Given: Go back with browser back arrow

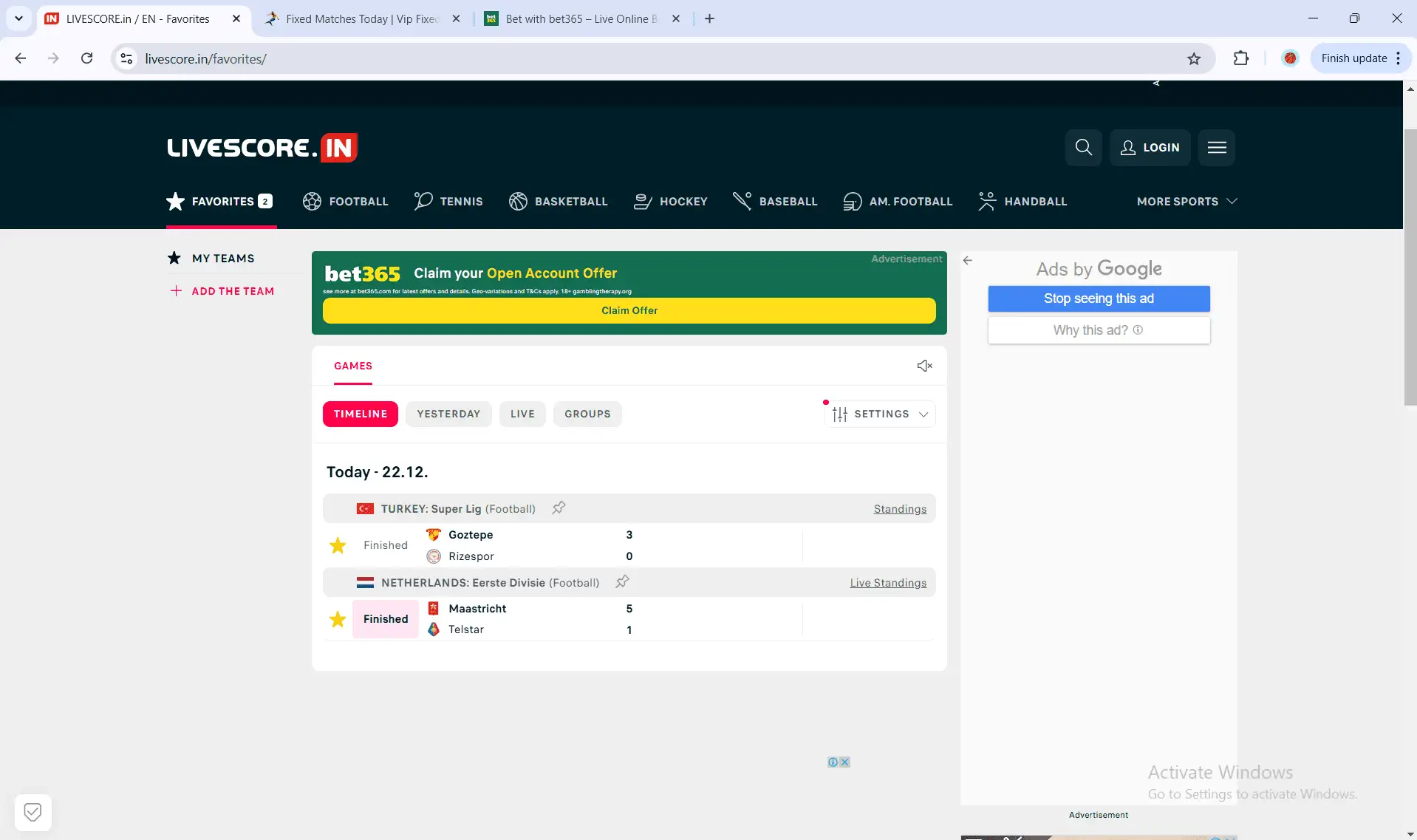Looking at the screenshot, I should [21, 58].
